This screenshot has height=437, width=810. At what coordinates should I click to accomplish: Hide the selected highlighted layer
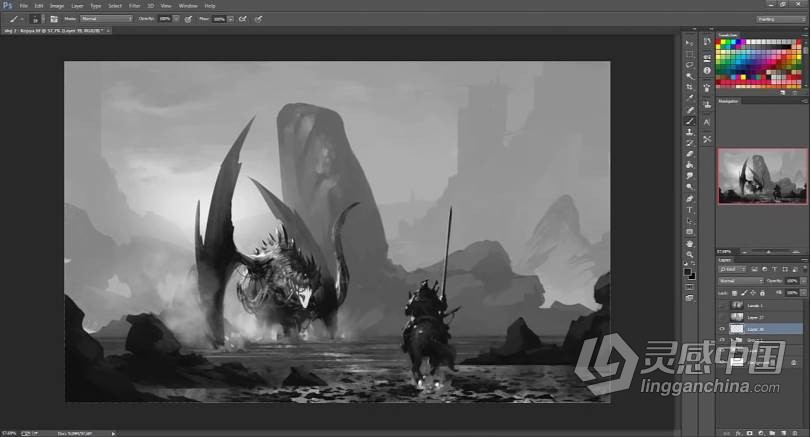[722, 329]
